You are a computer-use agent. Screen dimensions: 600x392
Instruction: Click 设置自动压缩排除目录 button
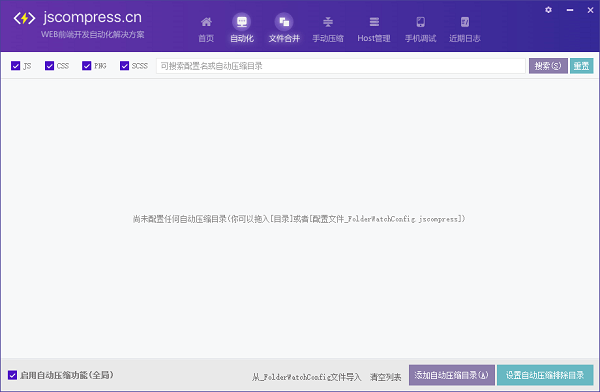pos(545,375)
